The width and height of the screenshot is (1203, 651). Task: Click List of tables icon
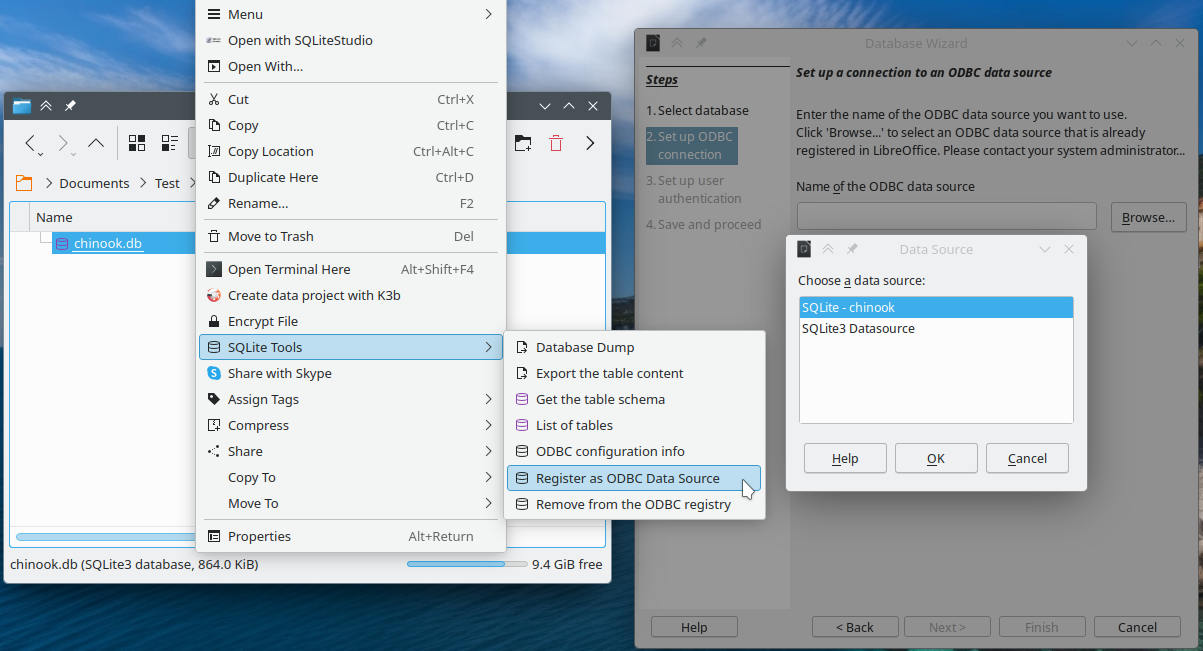[521, 425]
